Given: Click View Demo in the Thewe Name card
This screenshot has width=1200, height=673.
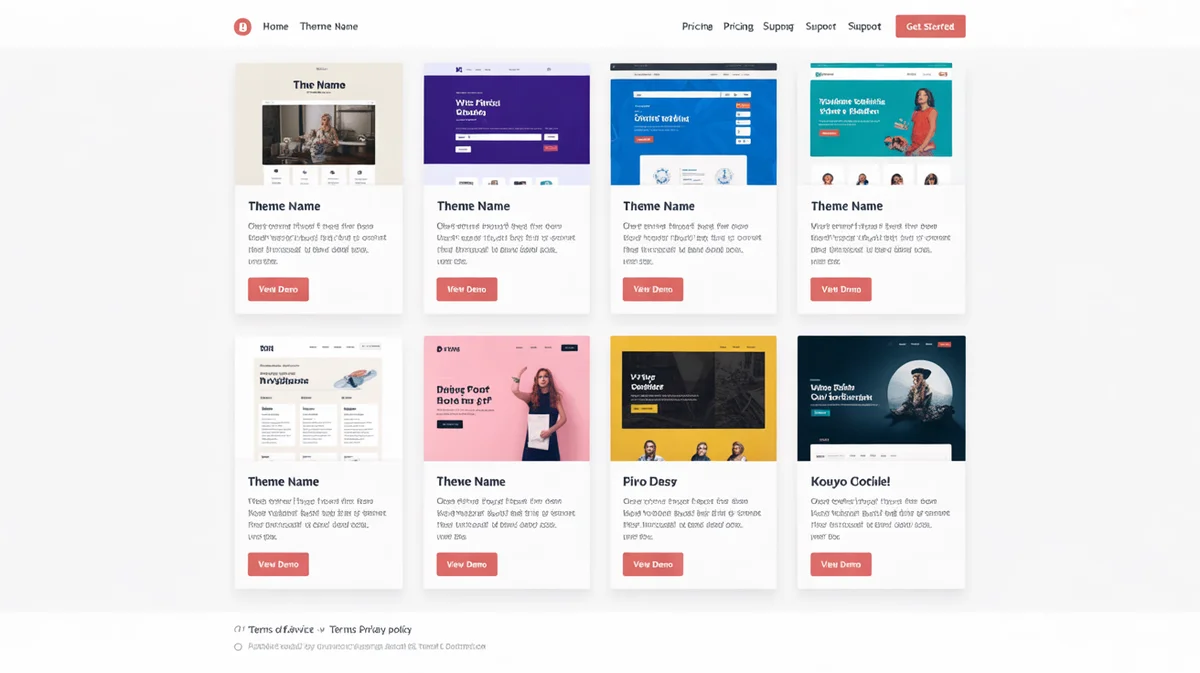Looking at the screenshot, I should pyautogui.click(x=467, y=564).
